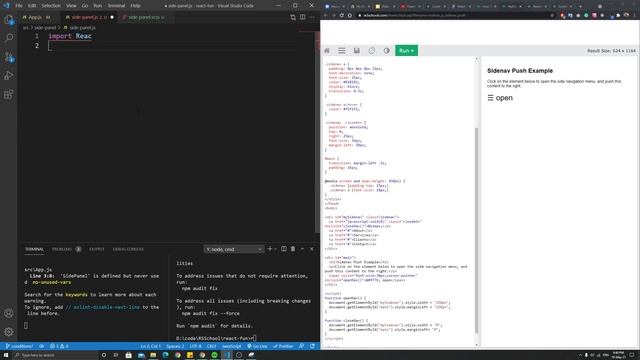Click the browser Back arrow
The image size is (640, 360).
point(326,15)
